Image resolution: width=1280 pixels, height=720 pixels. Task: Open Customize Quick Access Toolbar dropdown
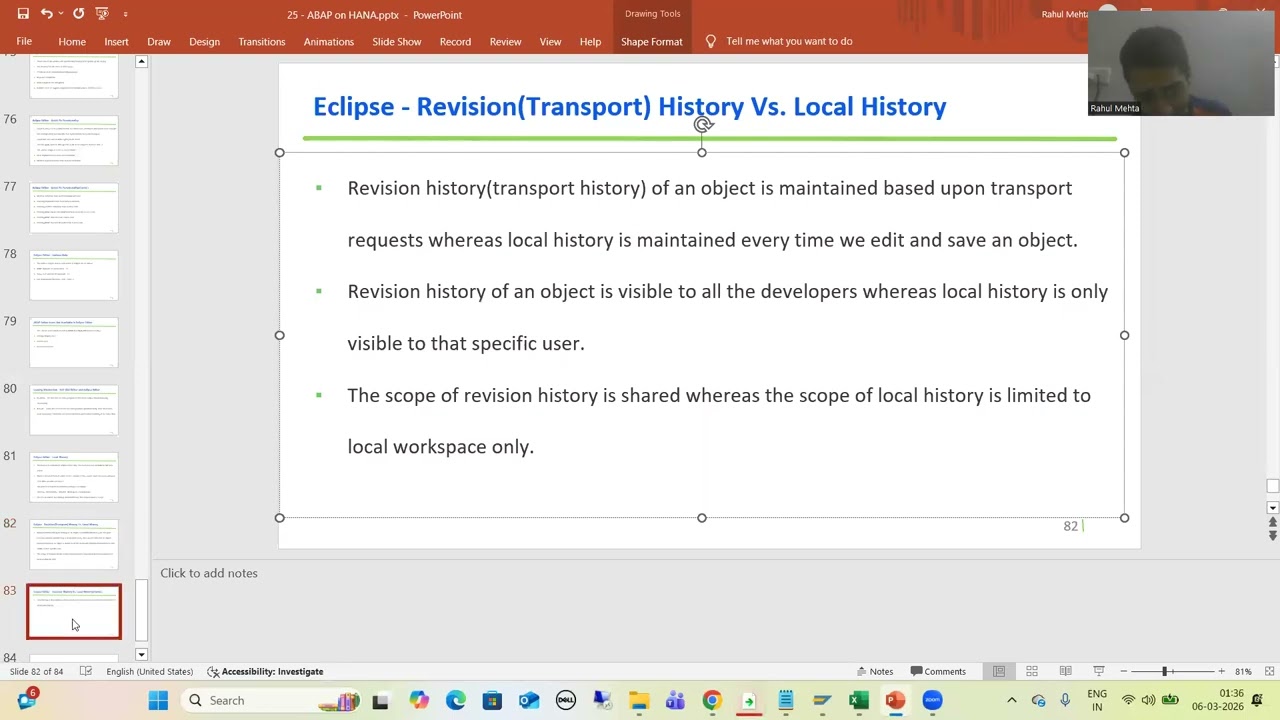[x=125, y=14]
